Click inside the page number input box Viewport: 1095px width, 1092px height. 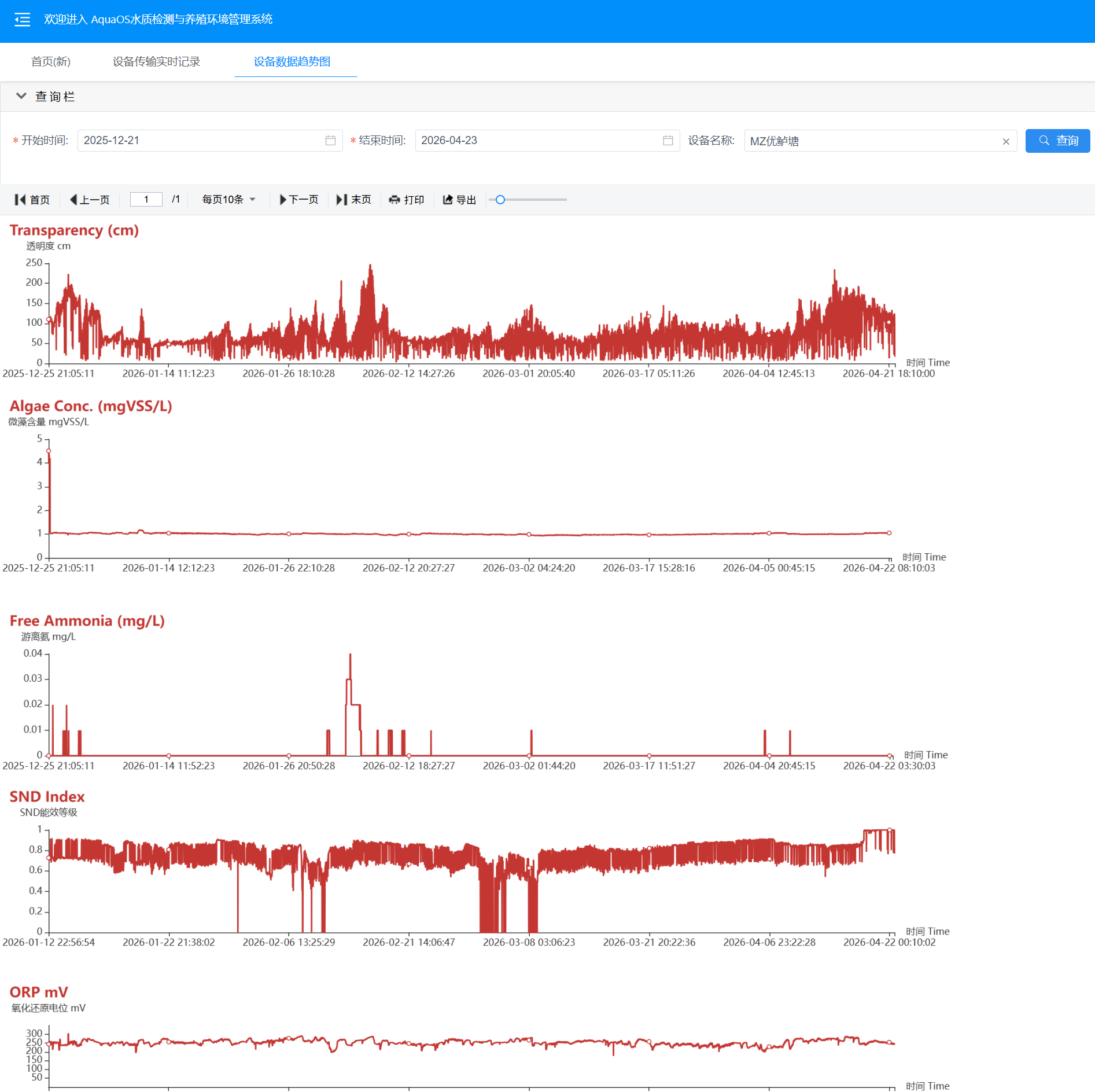point(146,199)
